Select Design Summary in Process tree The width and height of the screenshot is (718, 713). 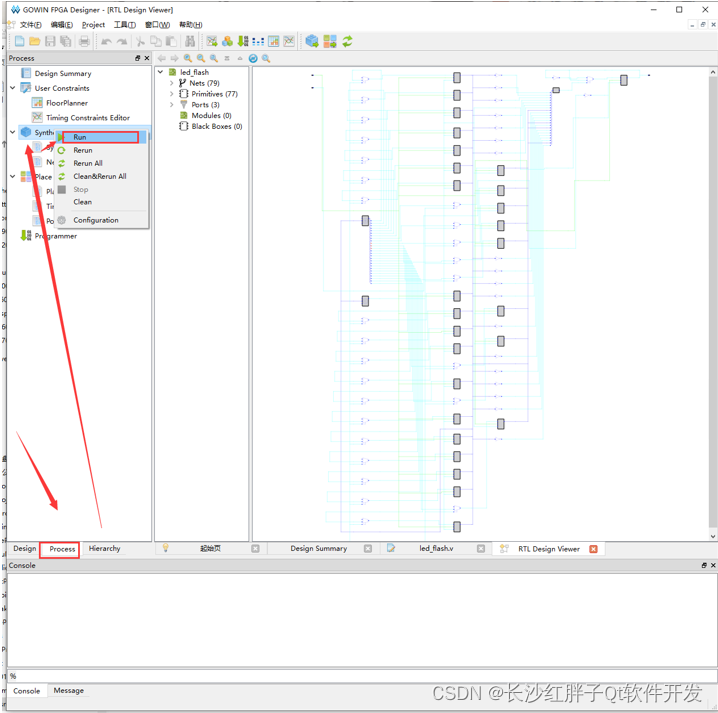(63, 73)
